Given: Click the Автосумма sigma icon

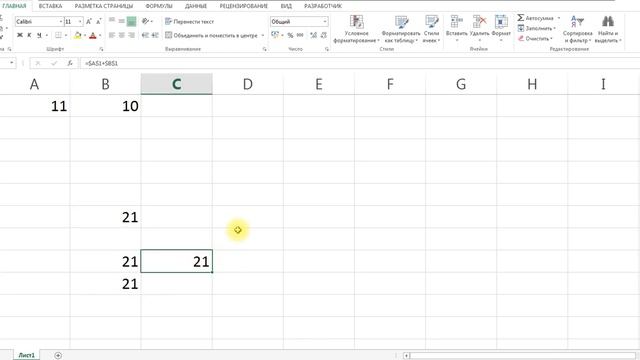Looking at the screenshot, I should pos(520,18).
